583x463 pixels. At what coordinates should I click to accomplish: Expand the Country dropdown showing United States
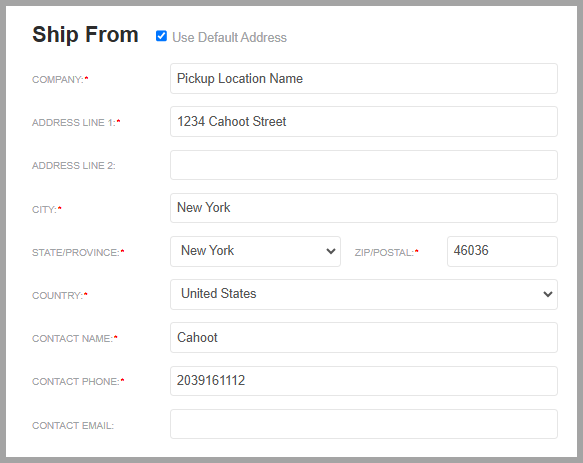coord(364,294)
